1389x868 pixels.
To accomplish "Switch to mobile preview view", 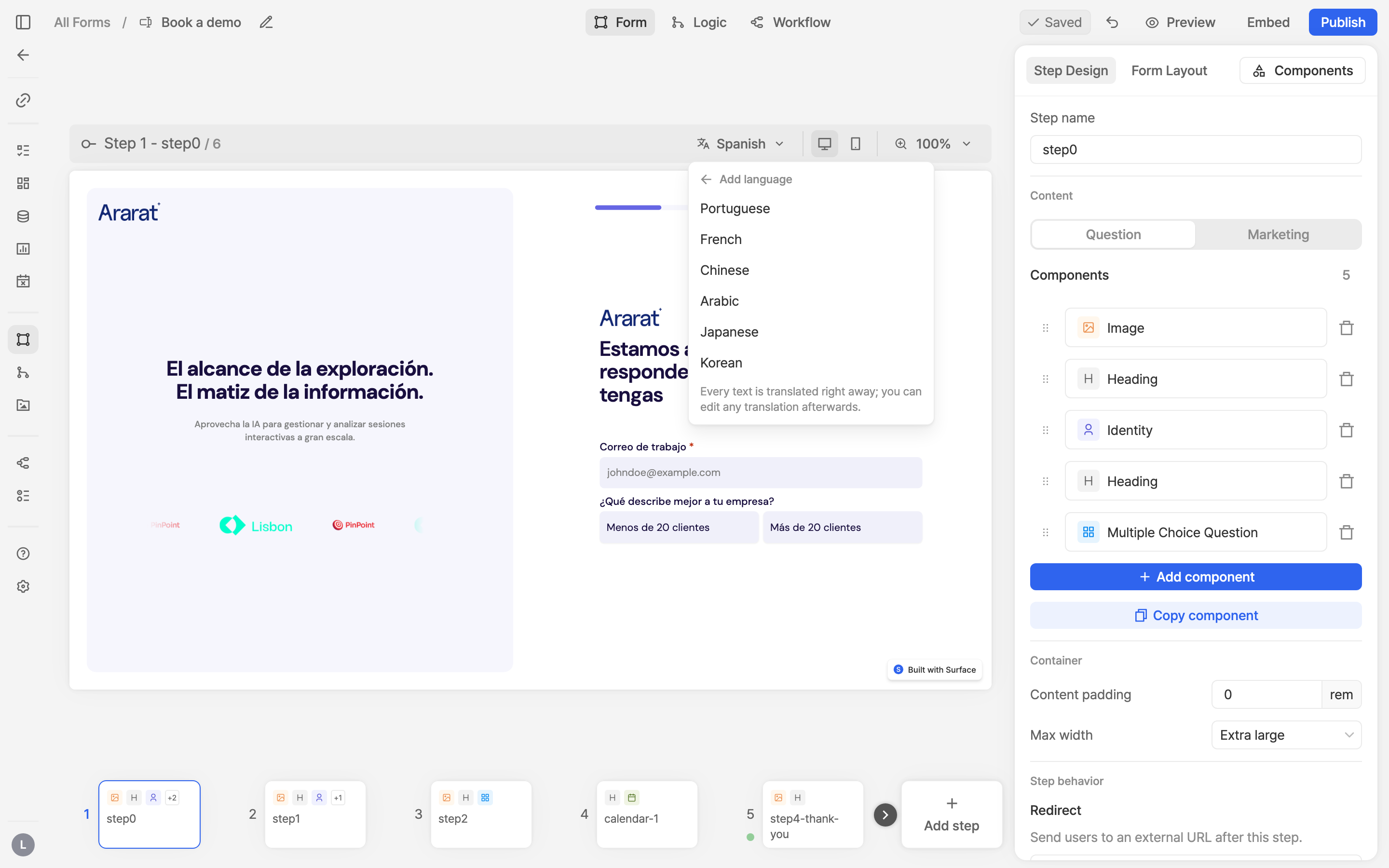I will (855, 144).
